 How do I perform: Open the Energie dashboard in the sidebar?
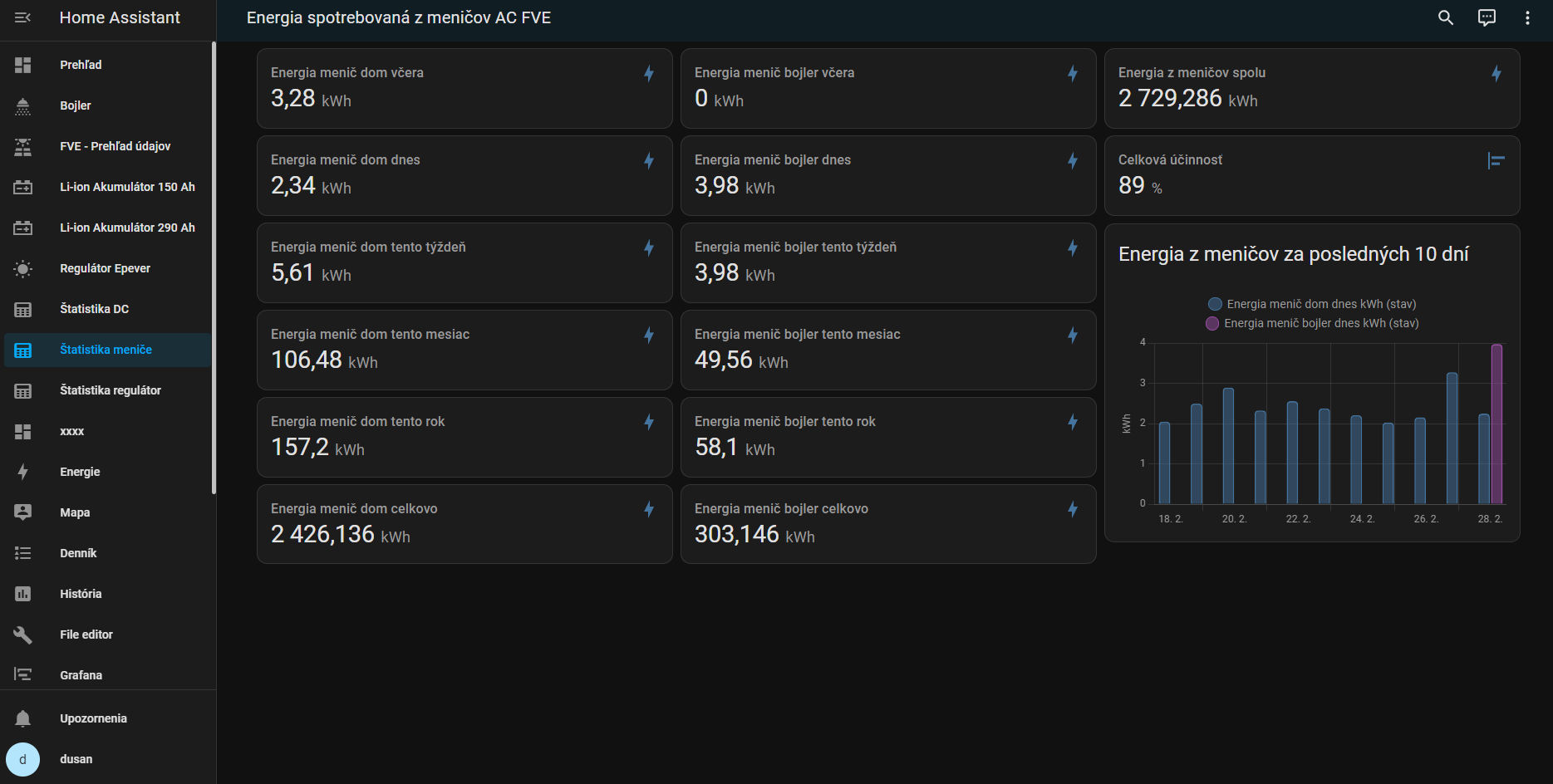click(80, 472)
